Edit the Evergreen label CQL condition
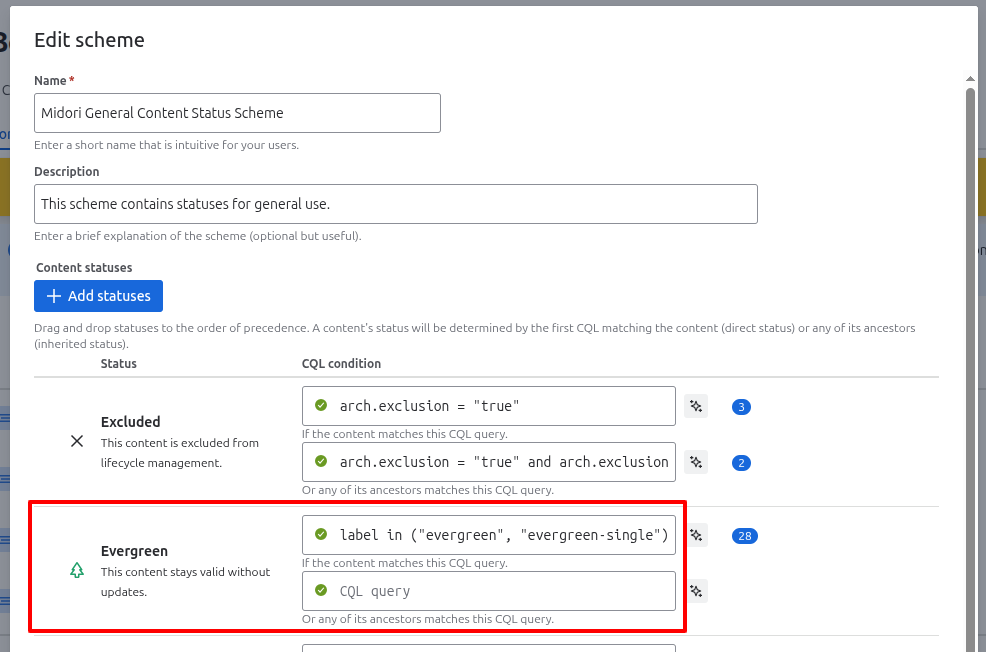Screen dimensions: 986x652 point(503,535)
